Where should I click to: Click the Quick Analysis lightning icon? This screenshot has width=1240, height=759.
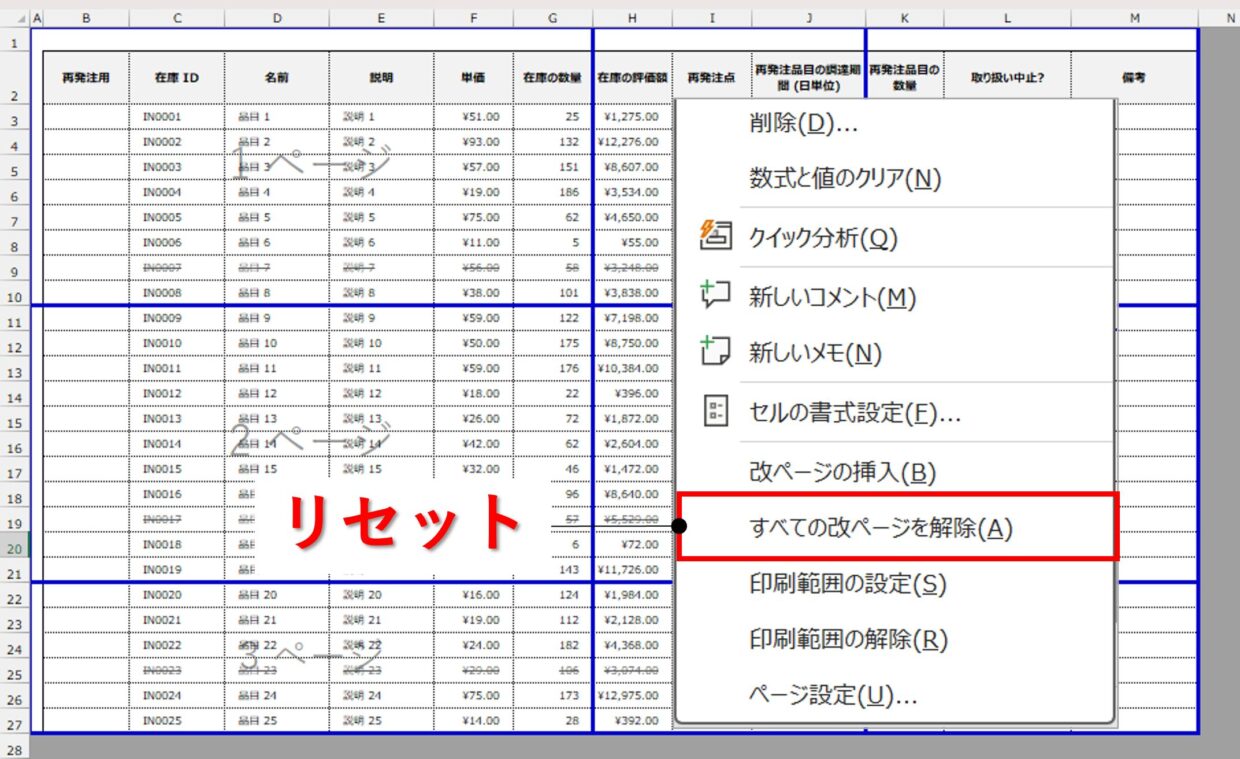click(x=717, y=237)
